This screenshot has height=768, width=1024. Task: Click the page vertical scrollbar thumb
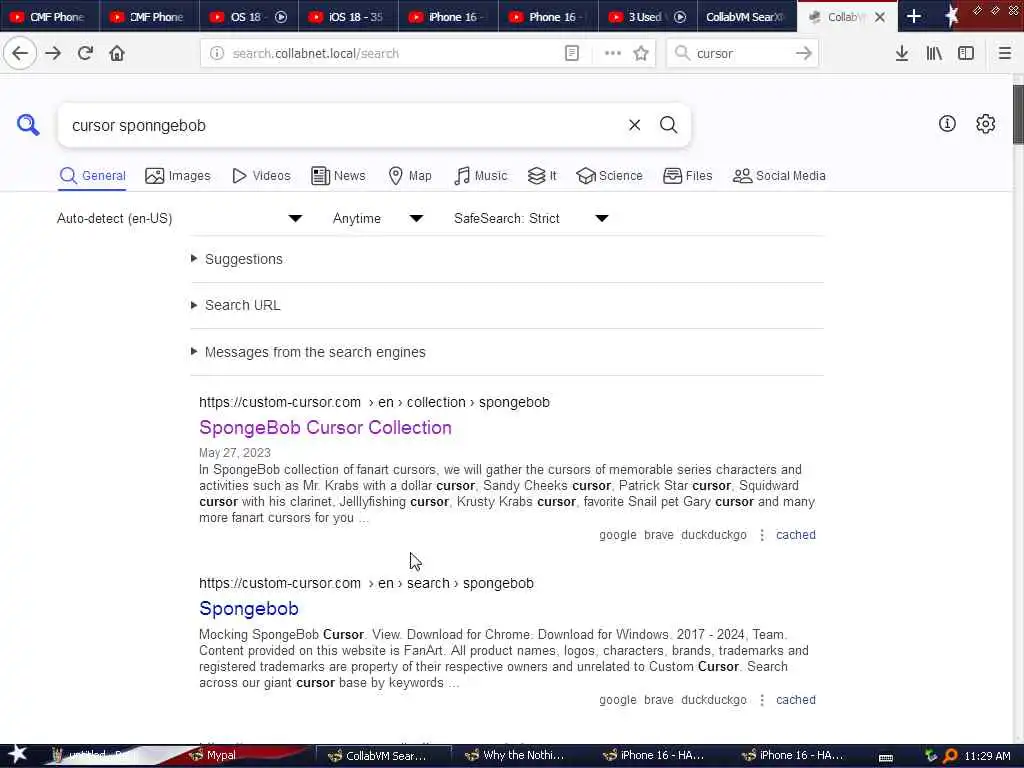(x=1018, y=114)
